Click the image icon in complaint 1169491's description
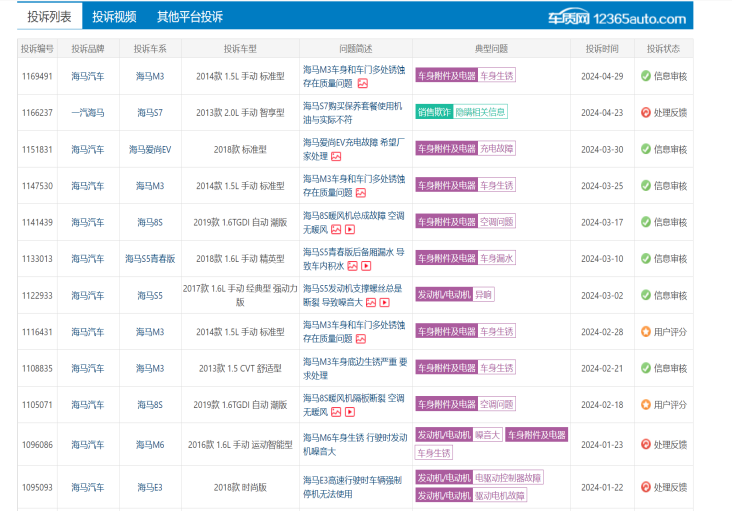Screen dimensions: 732x511 pyautogui.click(x=362, y=83)
